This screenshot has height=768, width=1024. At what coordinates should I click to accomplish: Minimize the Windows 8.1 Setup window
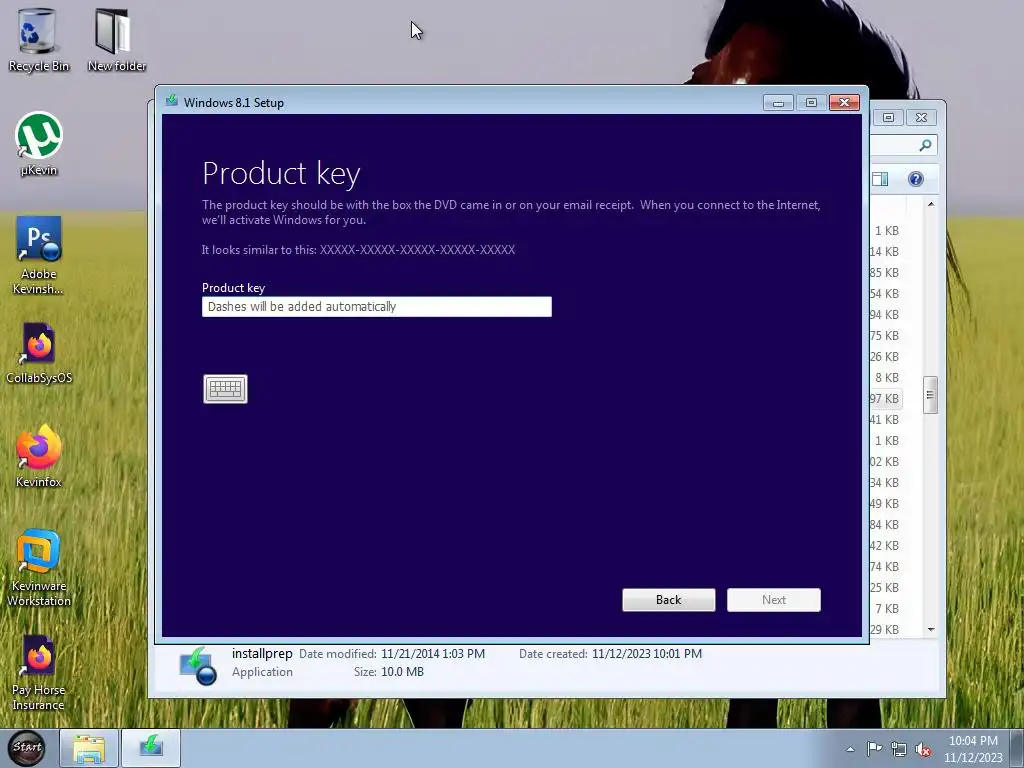pyautogui.click(x=778, y=103)
